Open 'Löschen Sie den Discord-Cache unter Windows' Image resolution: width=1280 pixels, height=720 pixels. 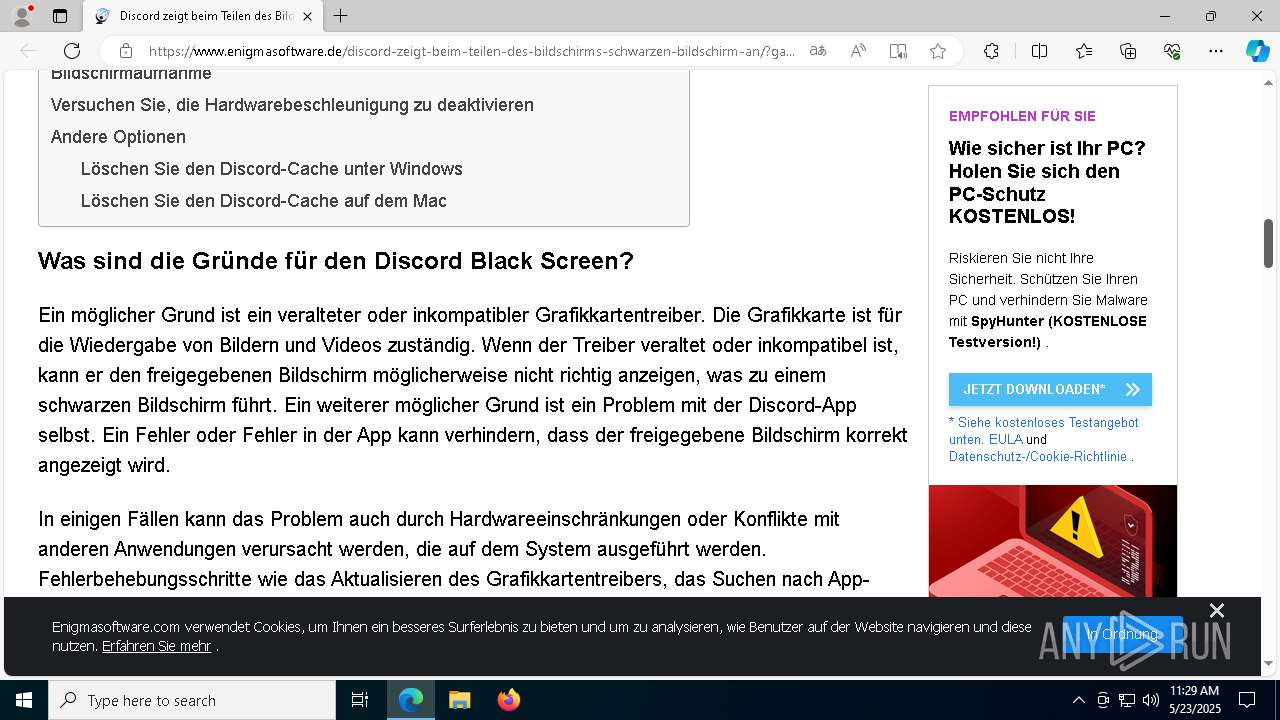[x=272, y=169]
